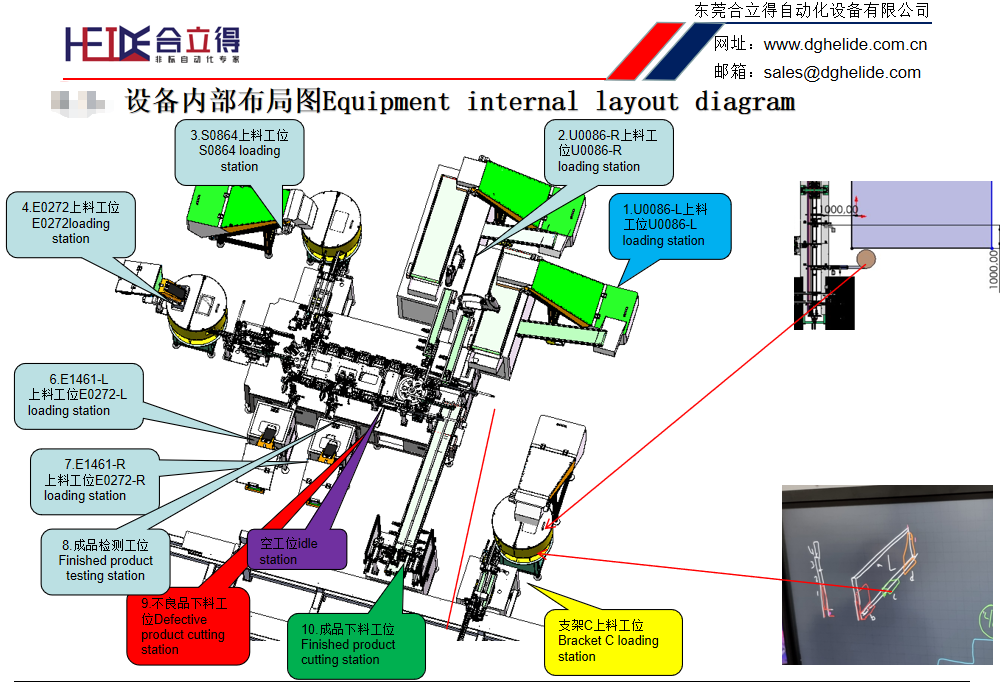Select the Equipment internal layout diagram title

tap(460, 101)
